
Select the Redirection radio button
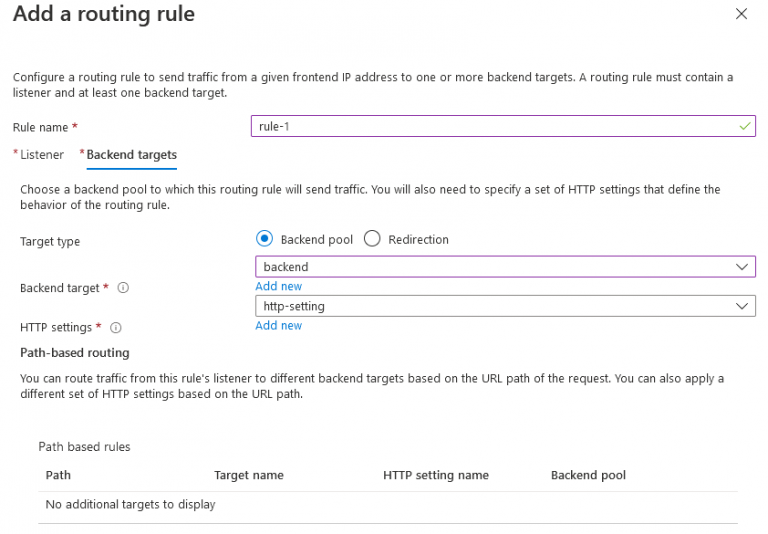coord(372,239)
